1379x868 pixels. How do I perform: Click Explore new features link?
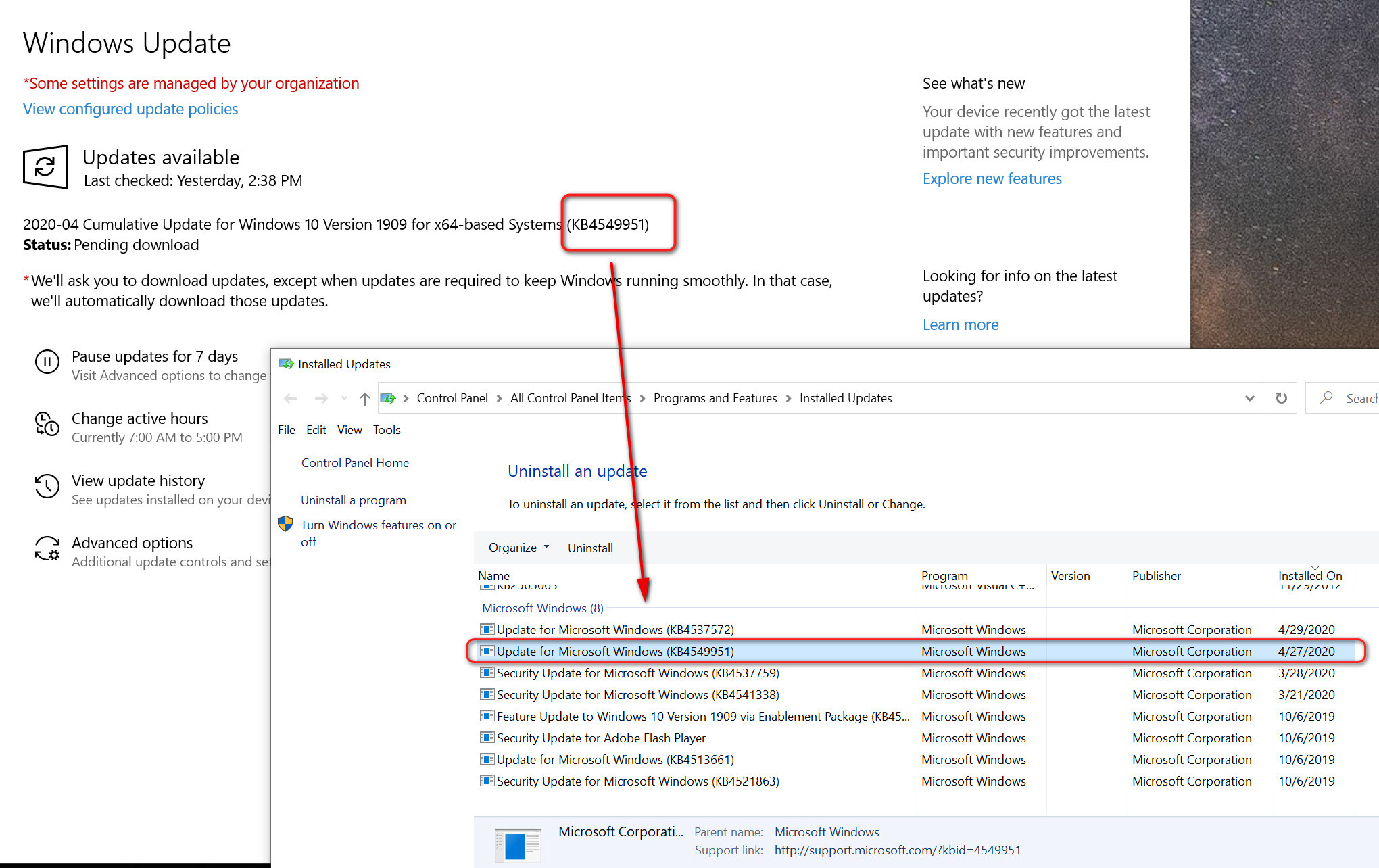click(x=992, y=179)
